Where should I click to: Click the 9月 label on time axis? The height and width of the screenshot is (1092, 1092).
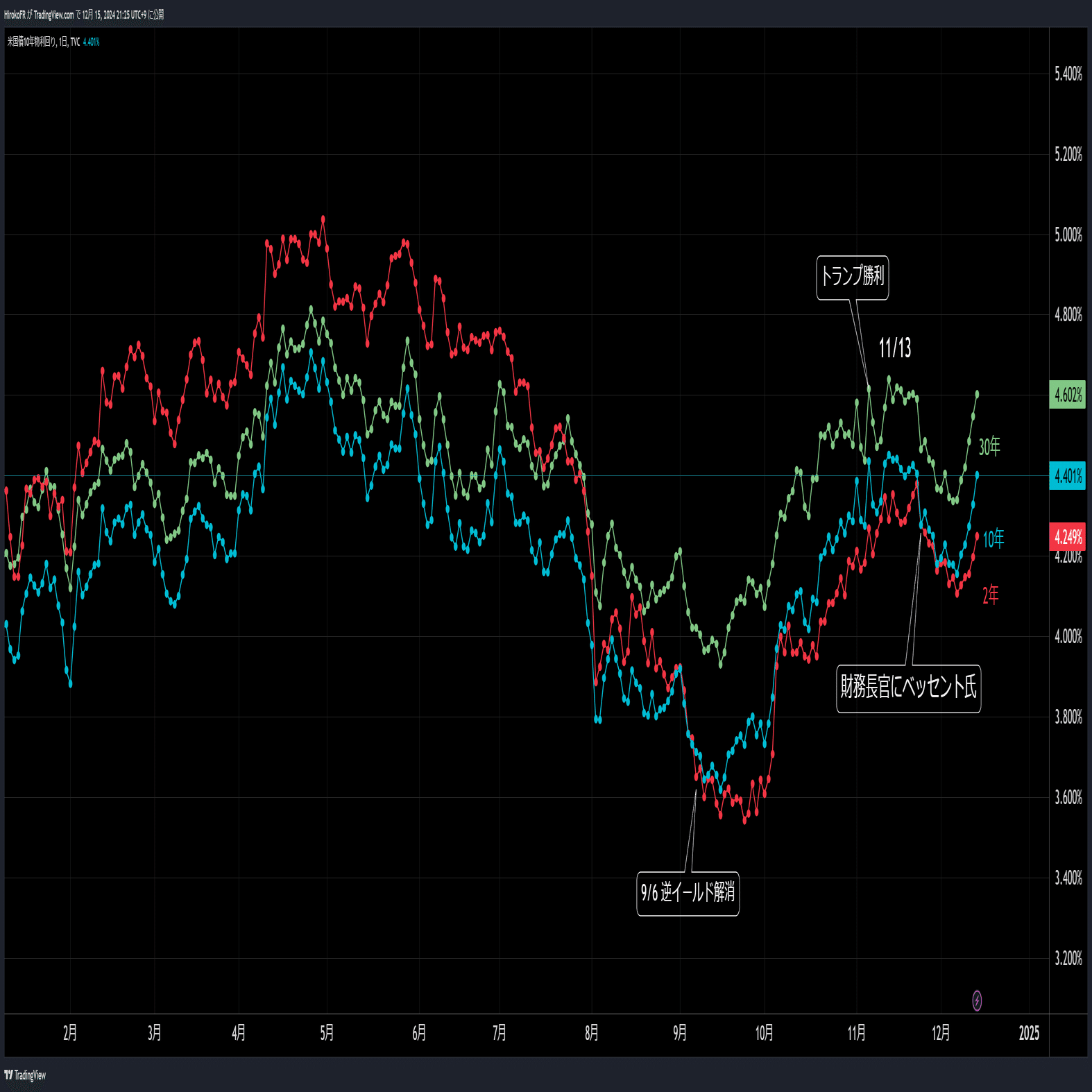pyautogui.click(x=680, y=1033)
